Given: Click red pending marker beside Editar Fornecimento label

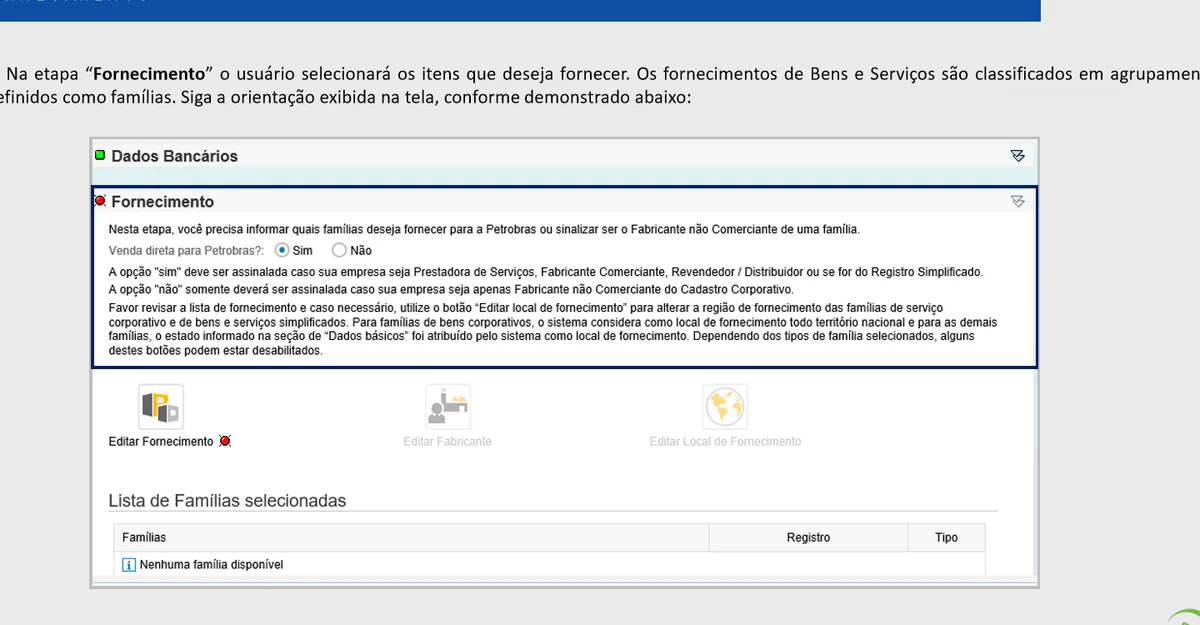Looking at the screenshot, I should point(225,441).
